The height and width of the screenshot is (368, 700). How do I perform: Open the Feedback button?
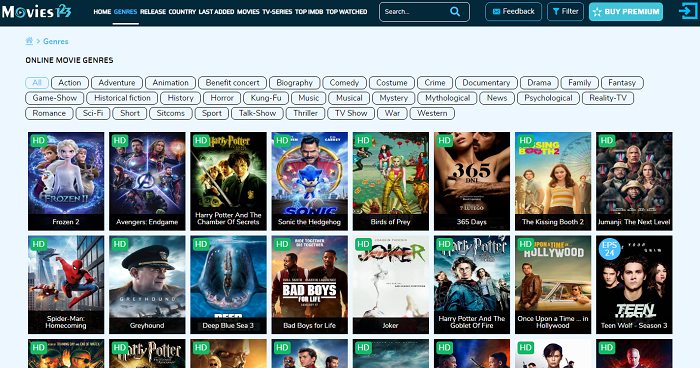tap(513, 12)
